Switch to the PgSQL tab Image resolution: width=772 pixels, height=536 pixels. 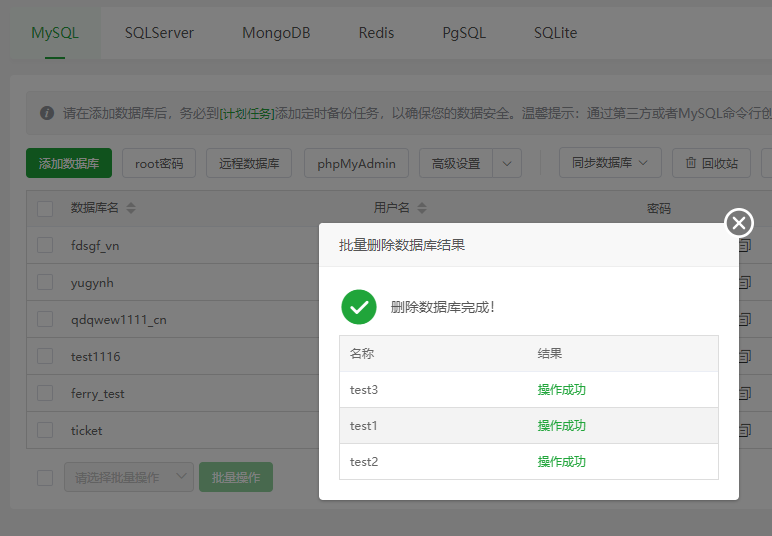coord(464,33)
